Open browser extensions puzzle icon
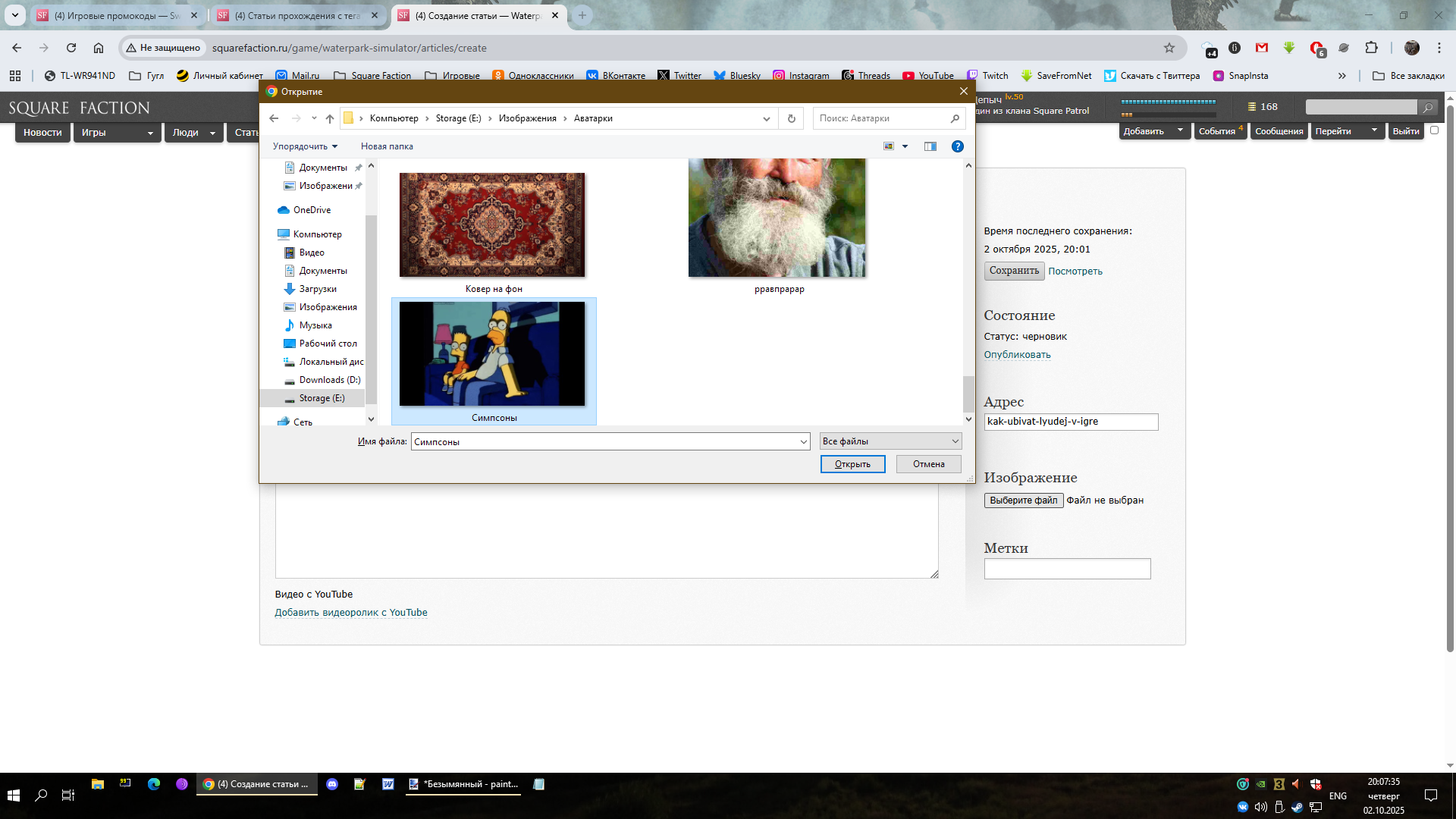Screen dimensions: 1456x819 coord(1371,48)
